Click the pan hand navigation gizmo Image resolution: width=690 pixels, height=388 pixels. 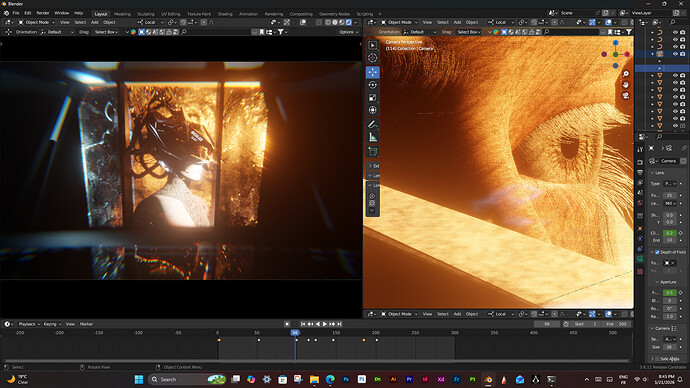[626, 84]
